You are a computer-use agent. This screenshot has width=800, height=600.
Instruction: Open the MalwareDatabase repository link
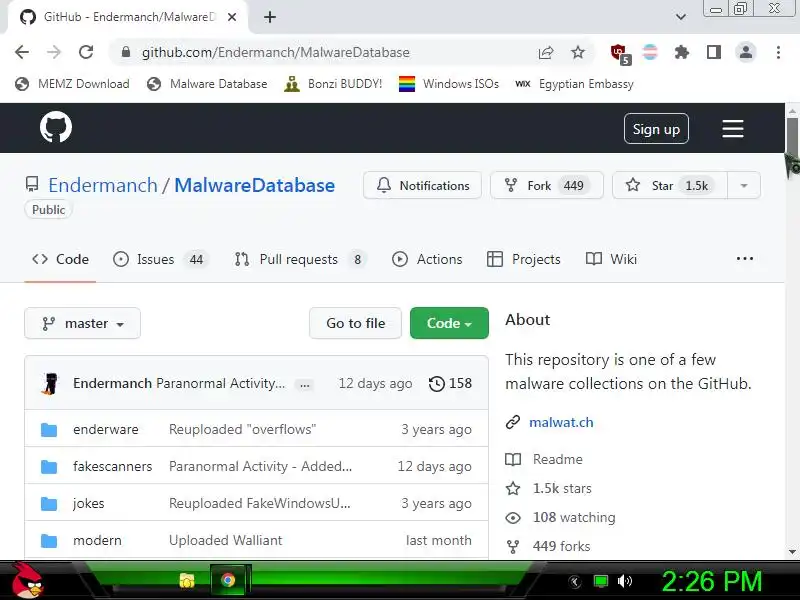pyautogui.click(x=255, y=185)
